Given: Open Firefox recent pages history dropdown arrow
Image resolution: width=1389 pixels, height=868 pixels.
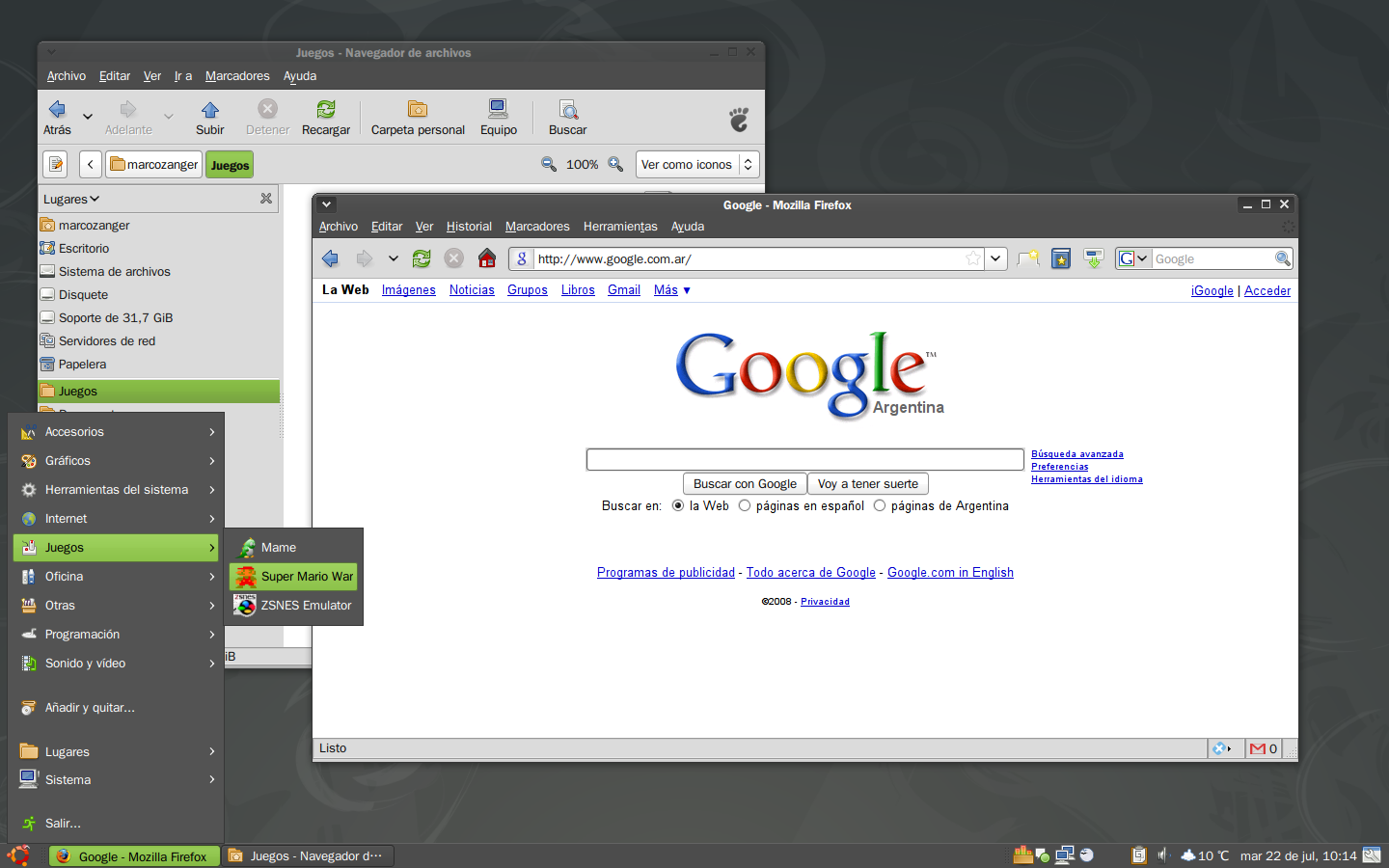Looking at the screenshot, I should 394,258.
